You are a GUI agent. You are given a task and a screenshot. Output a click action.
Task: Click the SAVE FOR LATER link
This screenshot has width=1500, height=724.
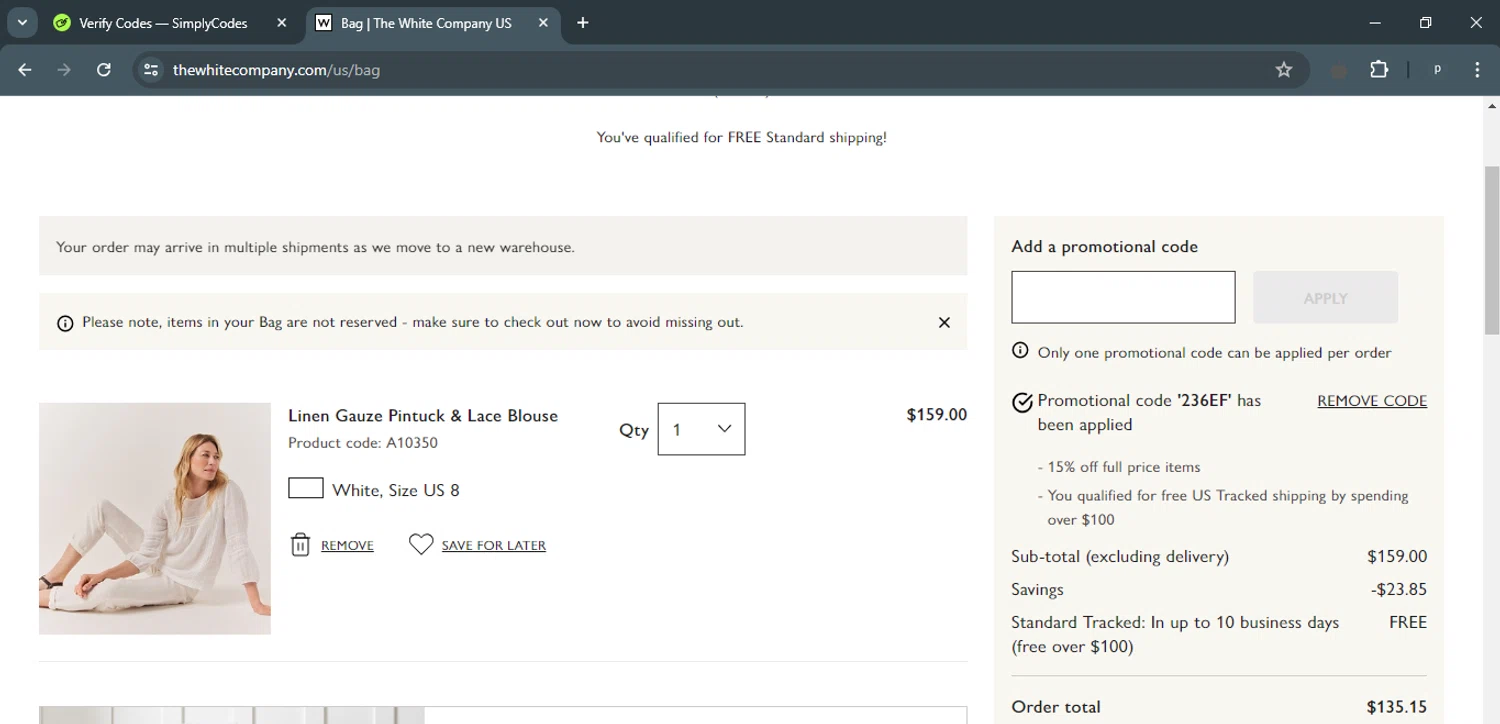click(x=494, y=545)
